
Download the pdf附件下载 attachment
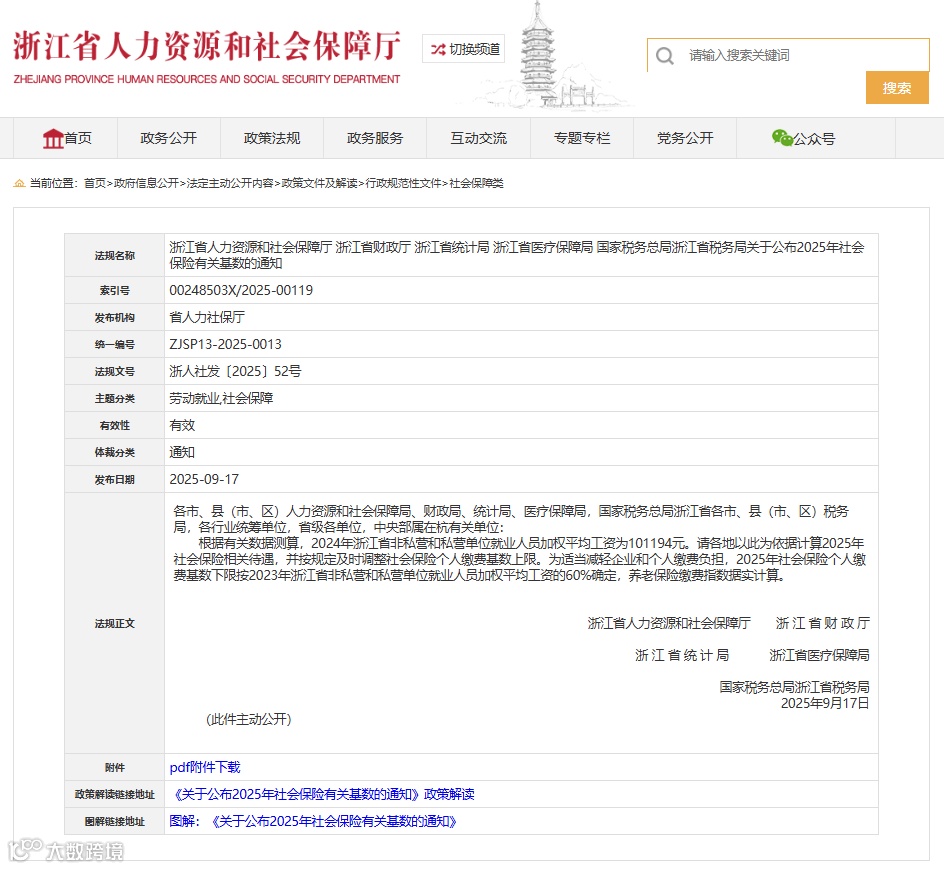pos(205,767)
